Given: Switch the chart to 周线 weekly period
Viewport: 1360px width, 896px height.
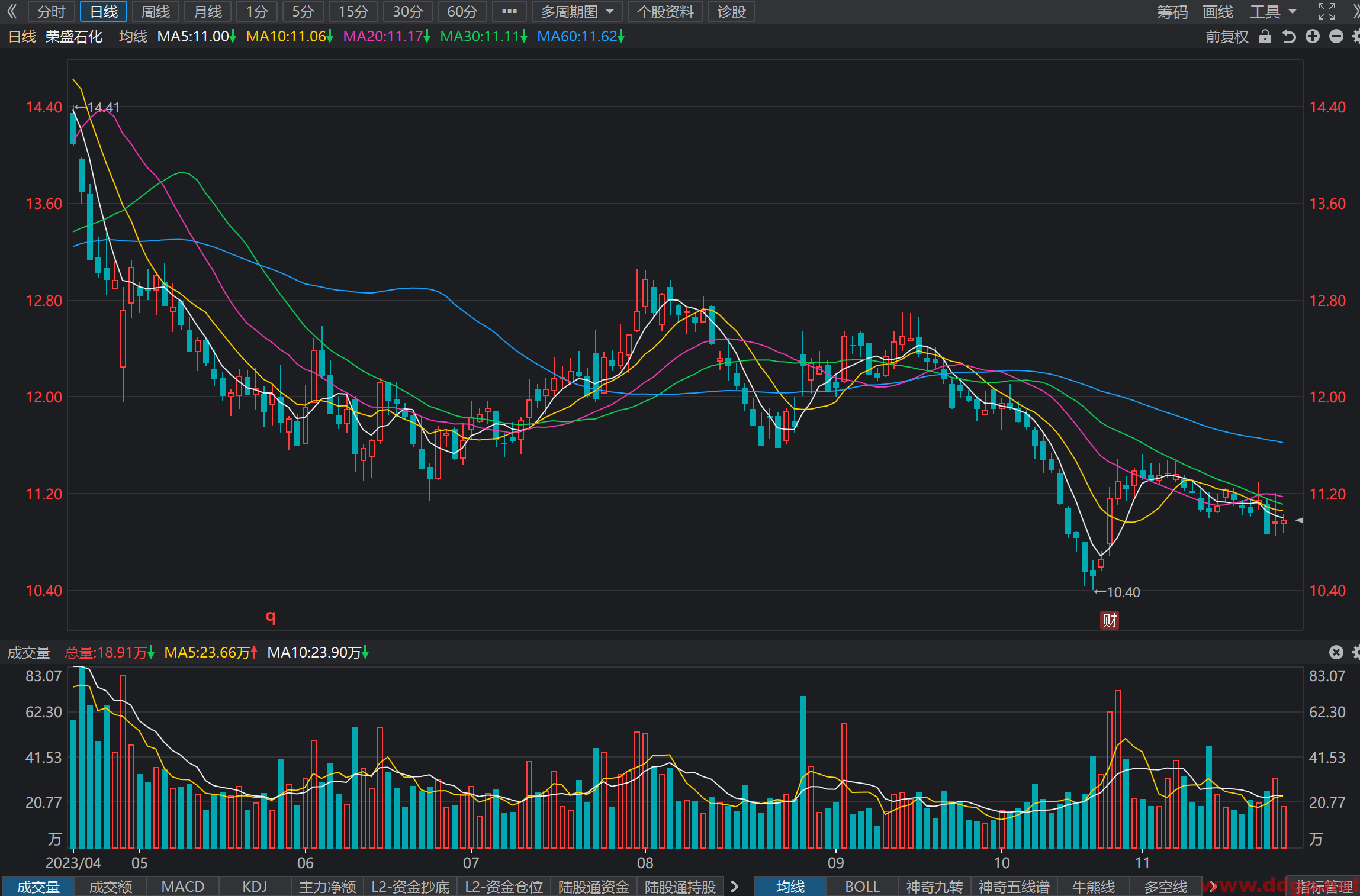Looking at the screenshot, I should [156, 11].
